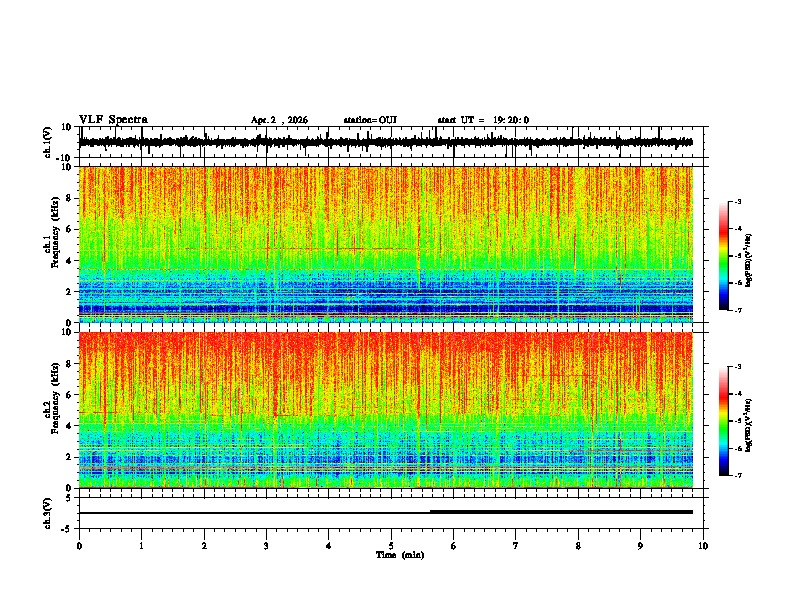Click the "-3" label on ch.2 color bar

pyautogui.click(x=738, y=367)
